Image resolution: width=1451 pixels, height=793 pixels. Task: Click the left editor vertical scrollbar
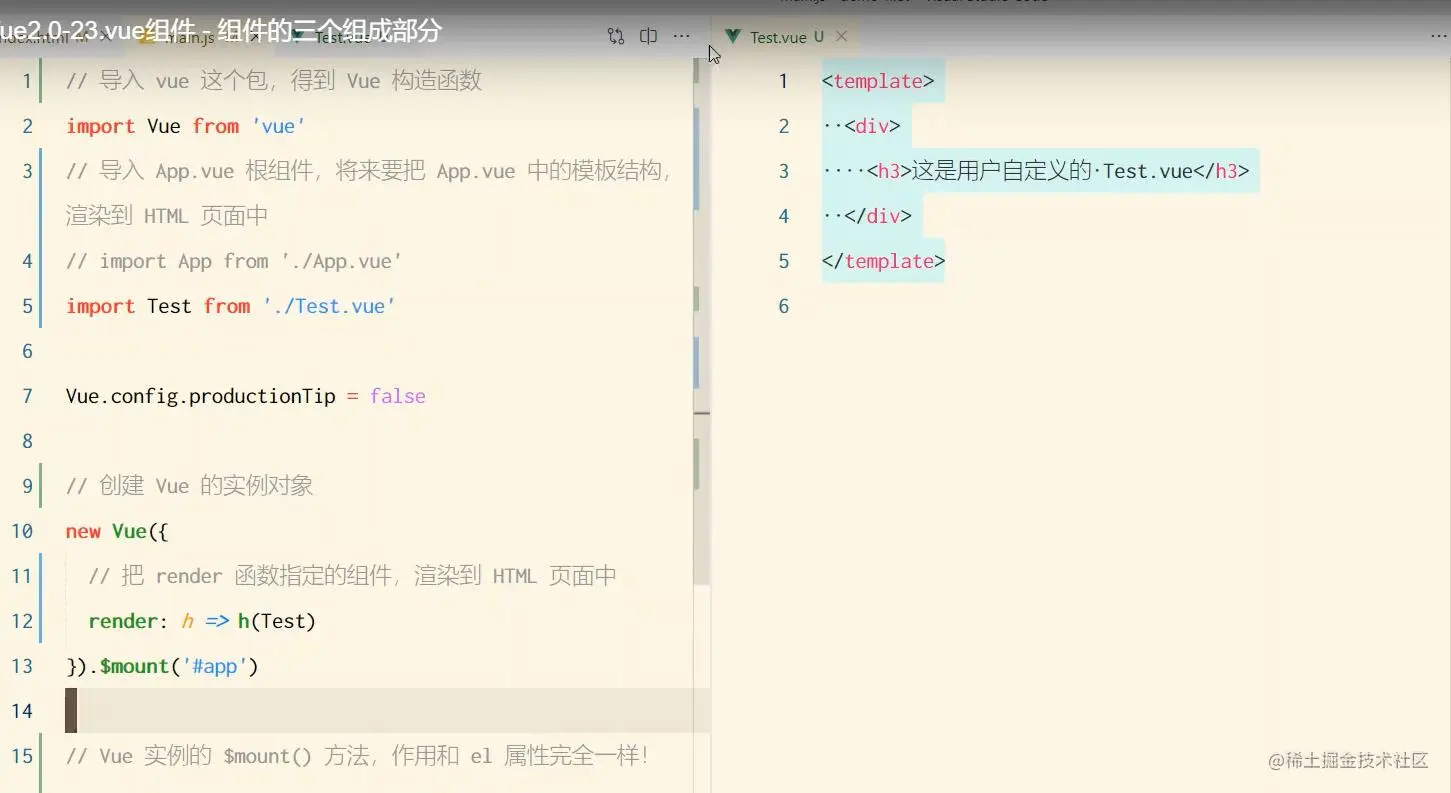tap(702, 320)
